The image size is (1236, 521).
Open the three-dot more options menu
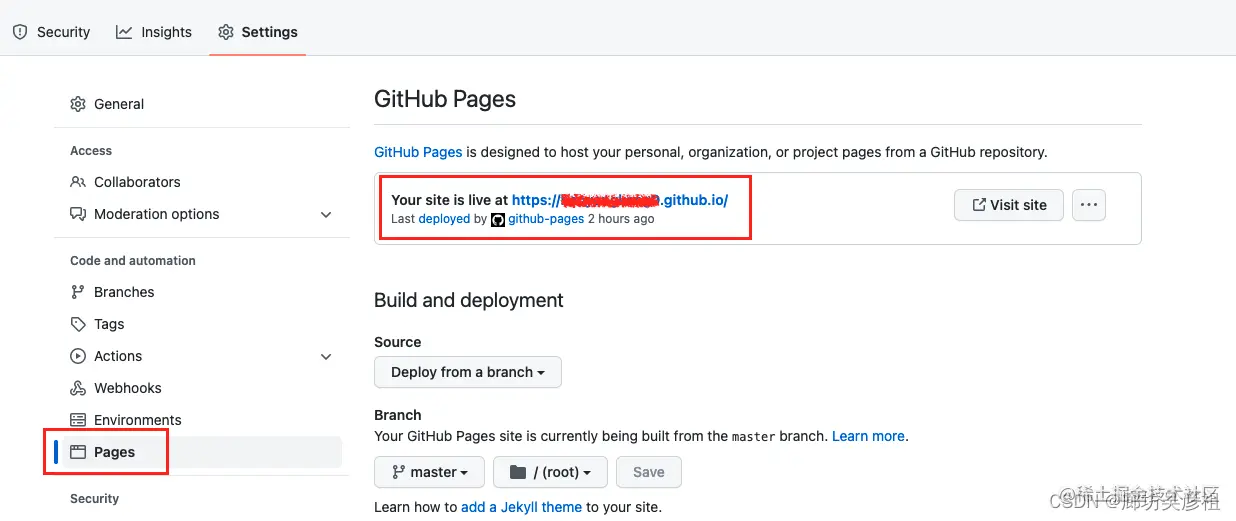[x=1089, y=205]
